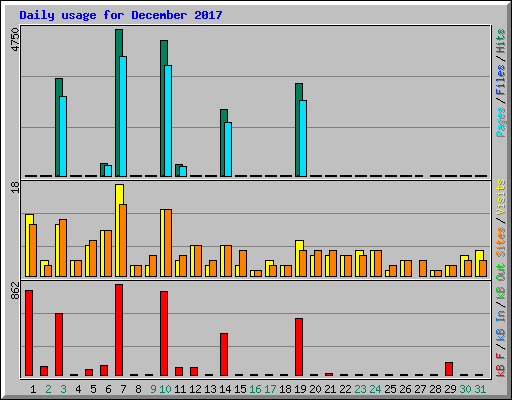Click the green hits bar on day 14
Viewport: 512px width, 400px height.
pos(223,143)
